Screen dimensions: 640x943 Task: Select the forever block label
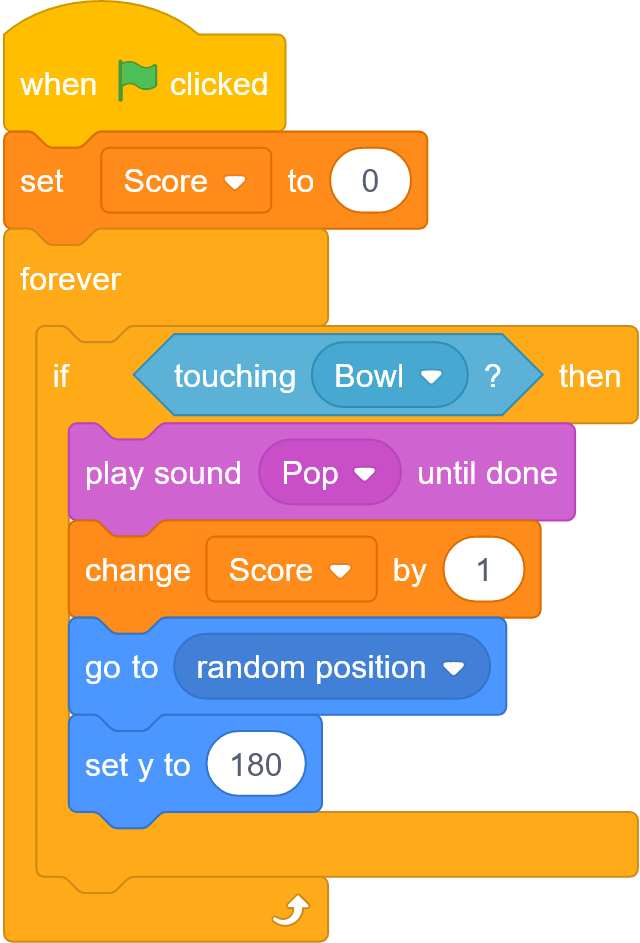point(70,279)
